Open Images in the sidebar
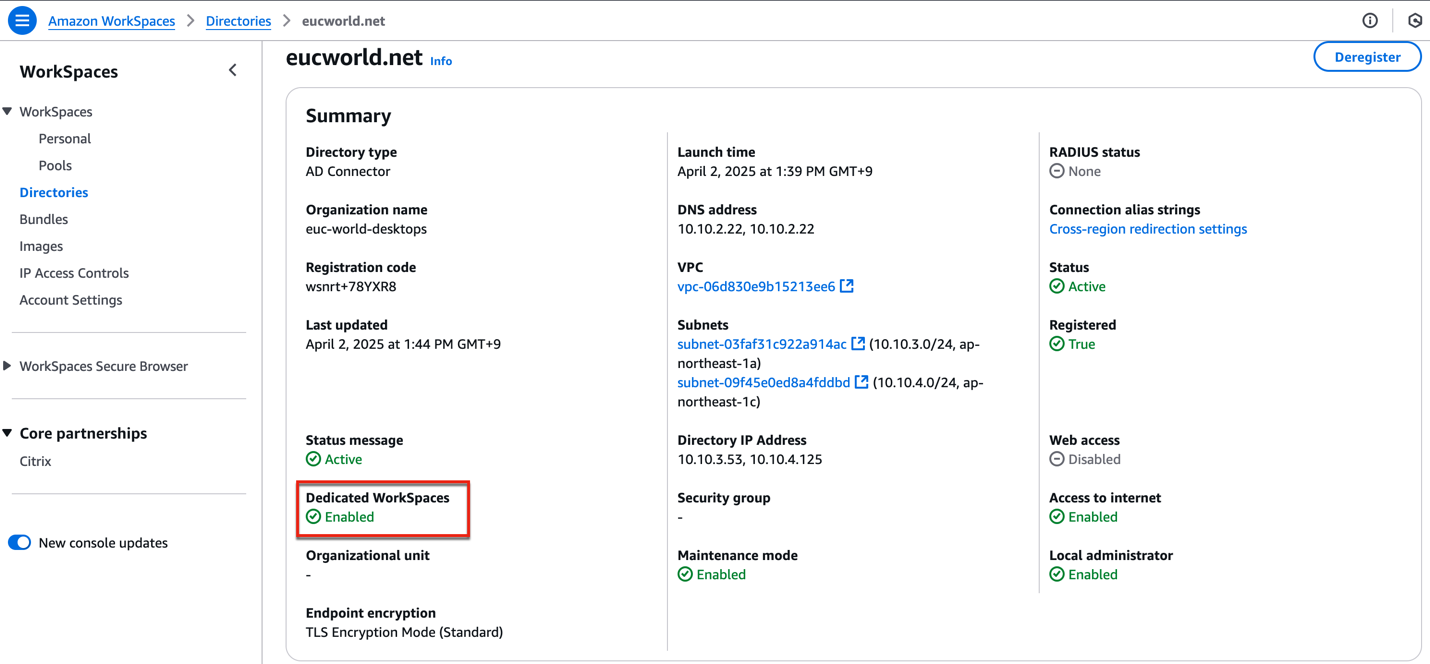 [41, 246]
